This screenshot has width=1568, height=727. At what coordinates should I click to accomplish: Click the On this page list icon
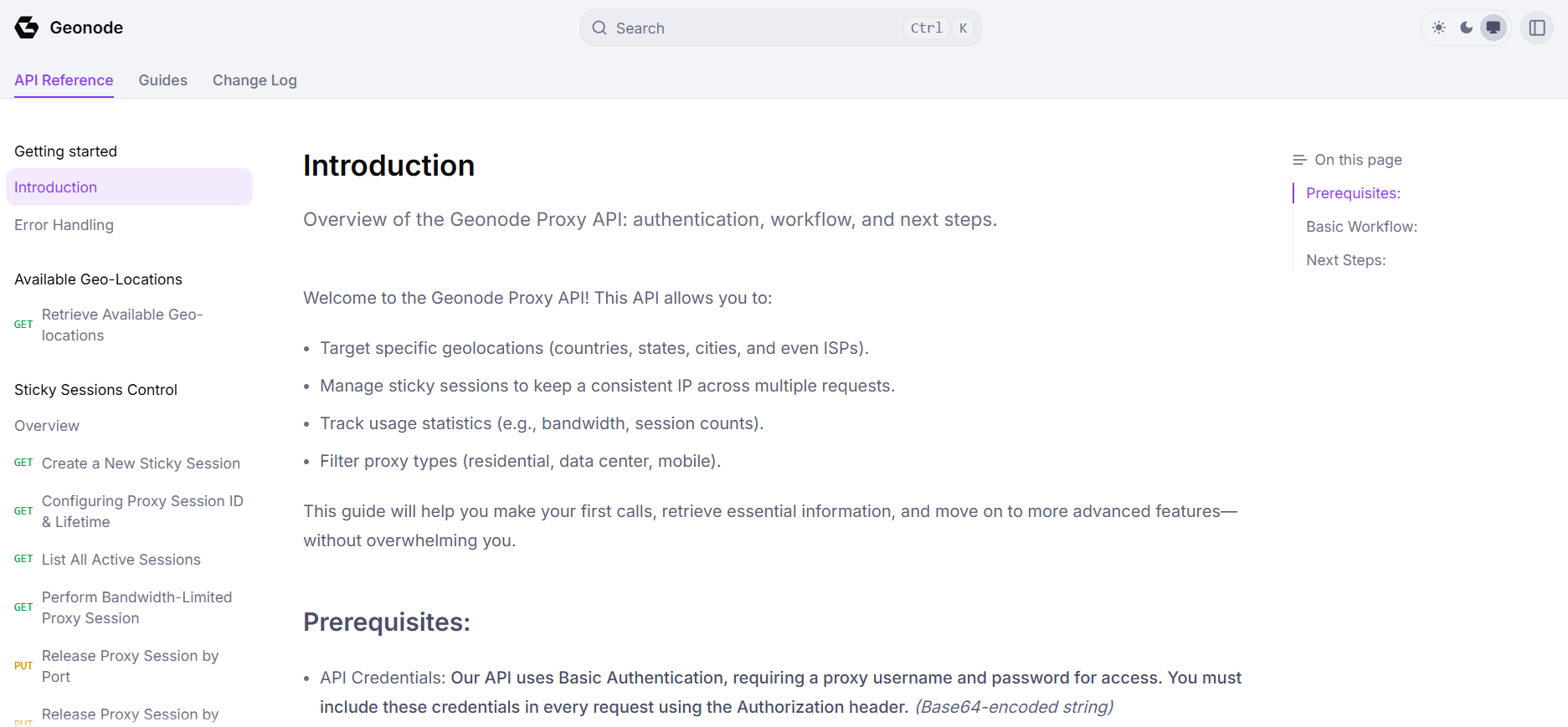click(x=1299, y=160)
